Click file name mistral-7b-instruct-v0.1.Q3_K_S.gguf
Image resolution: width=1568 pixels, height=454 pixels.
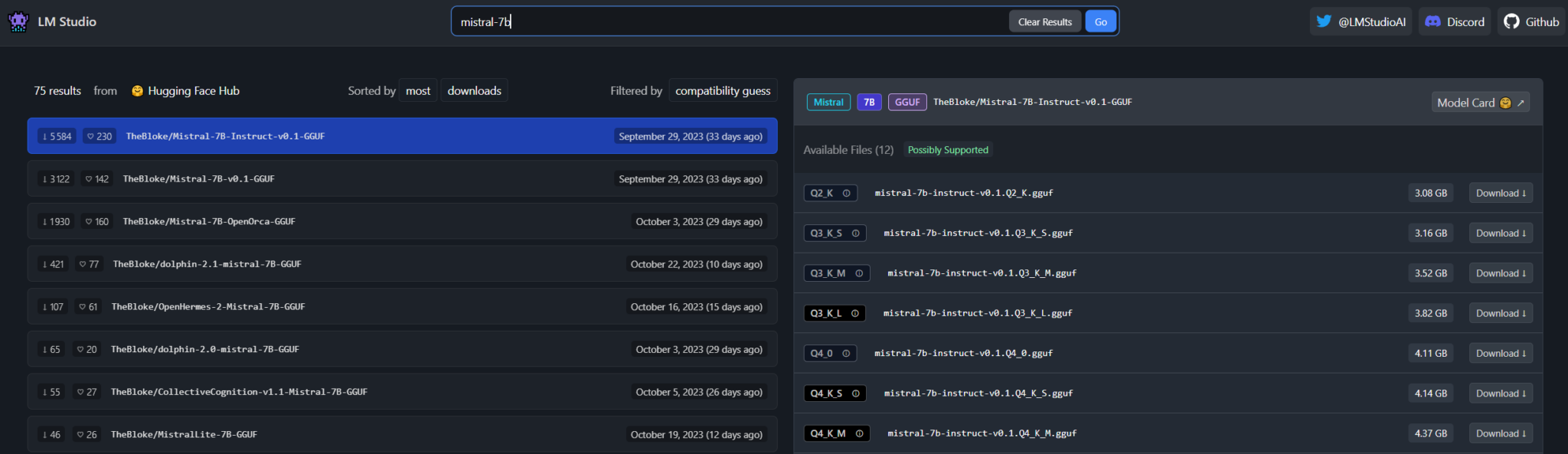pyautogui.click(x=978, y=234)
